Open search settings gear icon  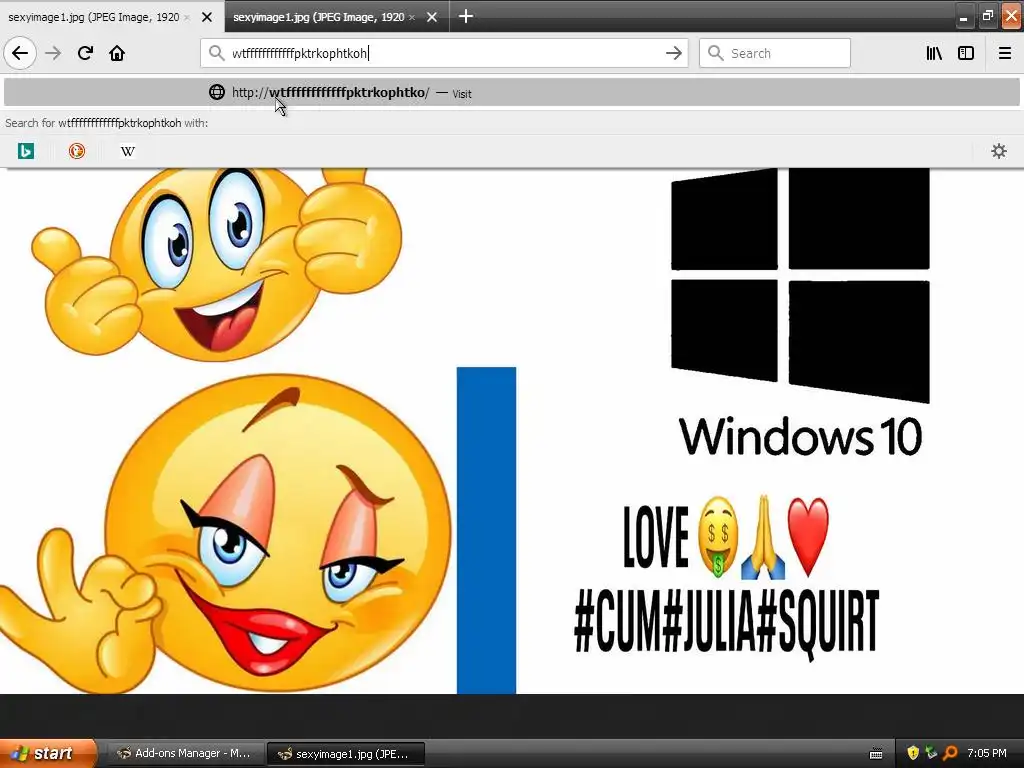(999, 151)
